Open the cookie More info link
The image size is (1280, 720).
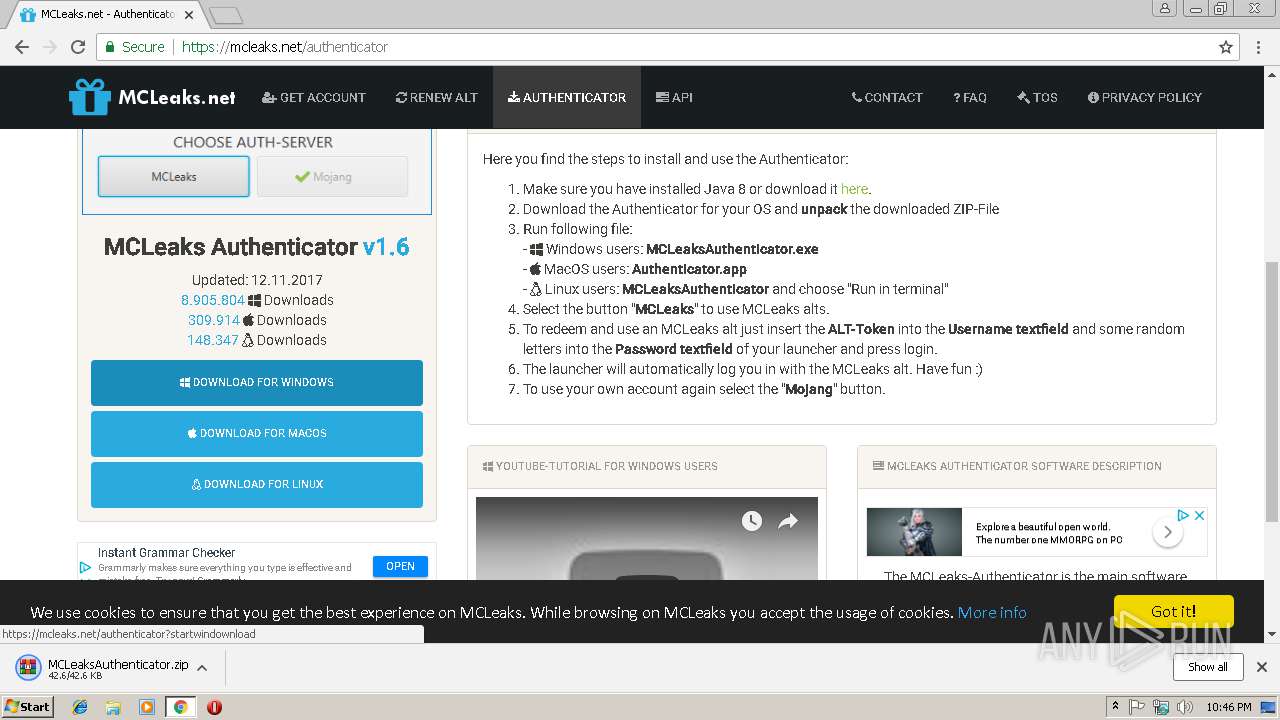(992, 612)
